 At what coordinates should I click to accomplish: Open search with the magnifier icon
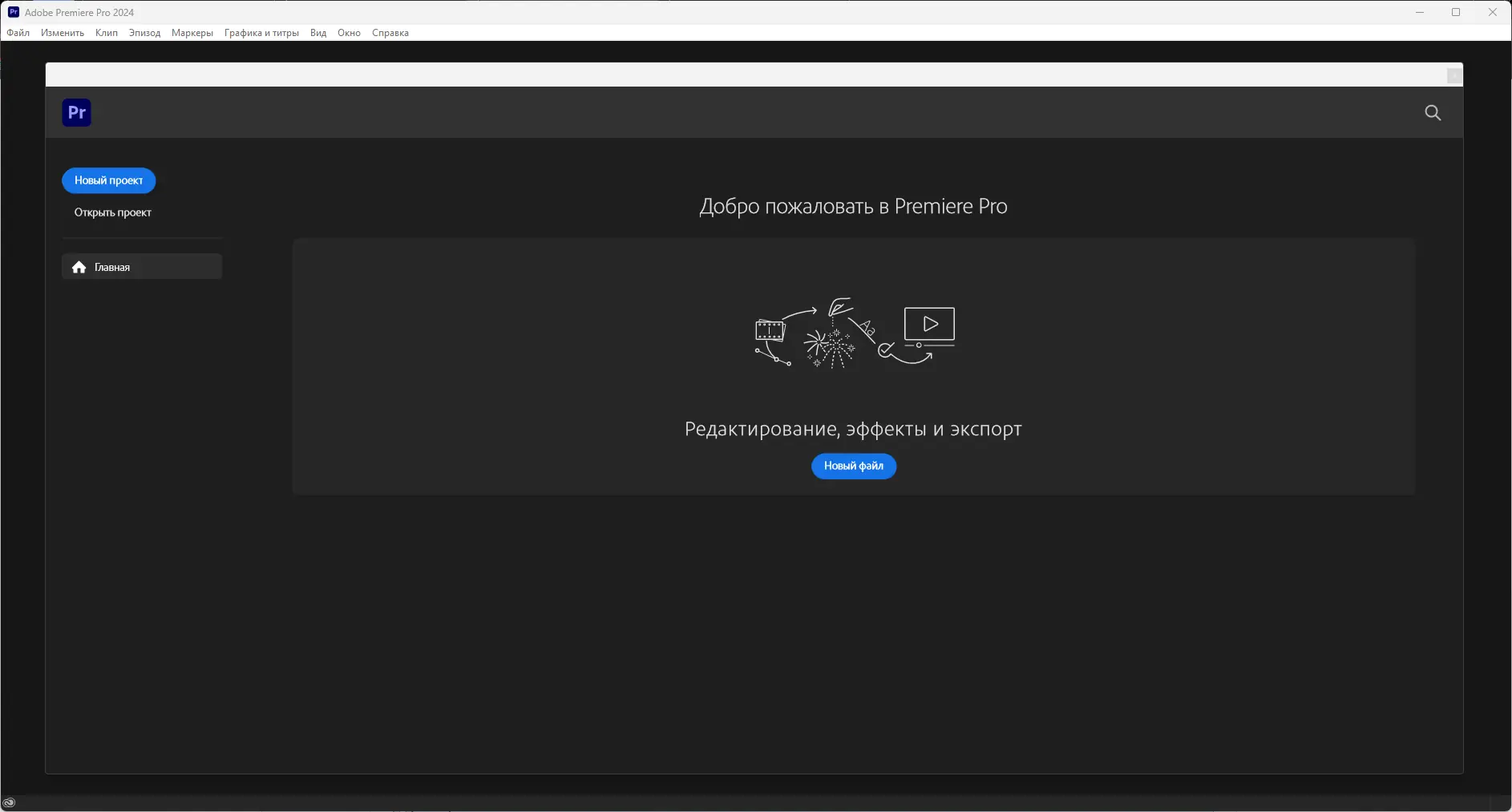click(1433, 113)
